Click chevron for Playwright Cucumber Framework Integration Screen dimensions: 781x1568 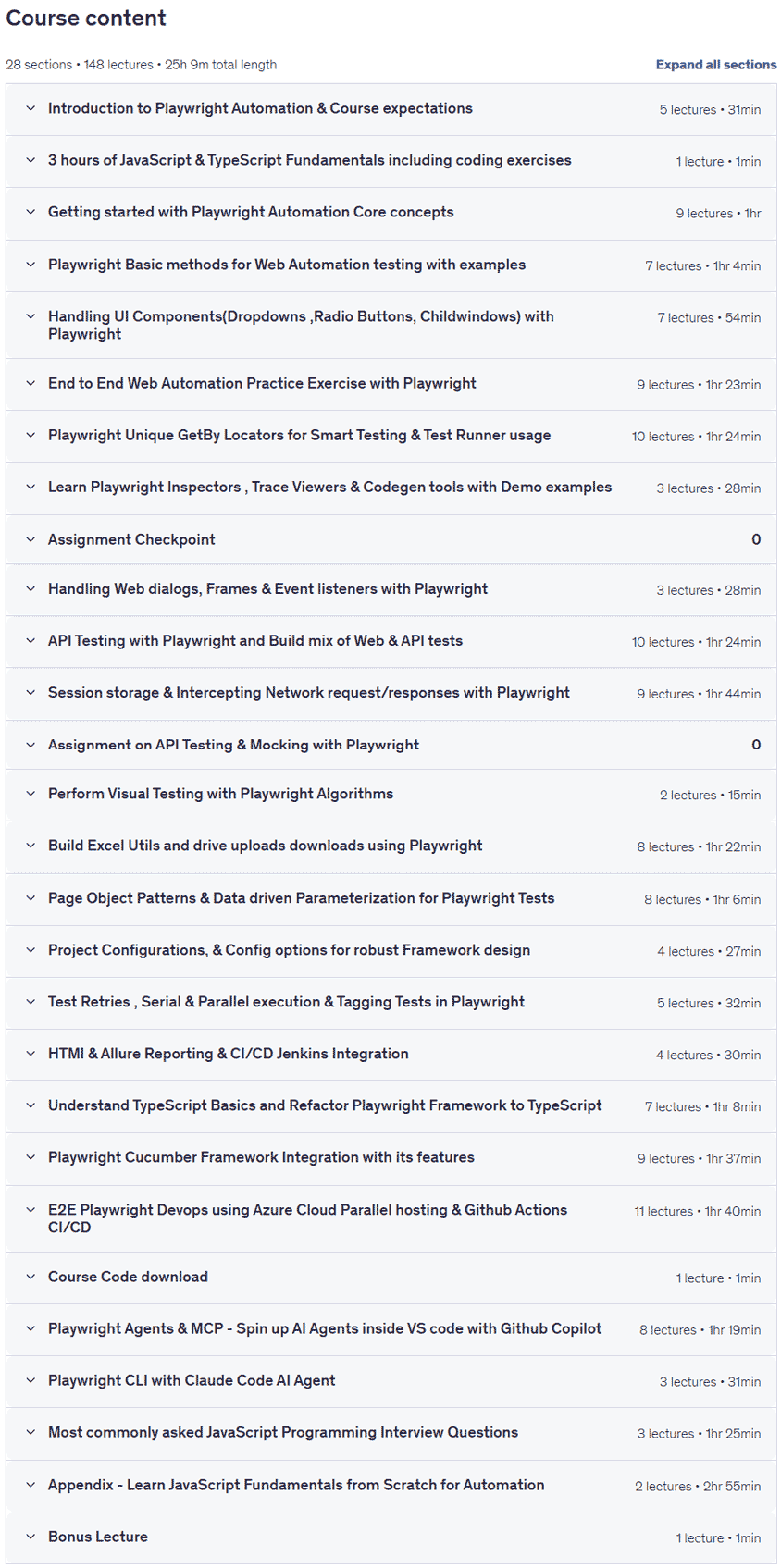coord(31,1157)
